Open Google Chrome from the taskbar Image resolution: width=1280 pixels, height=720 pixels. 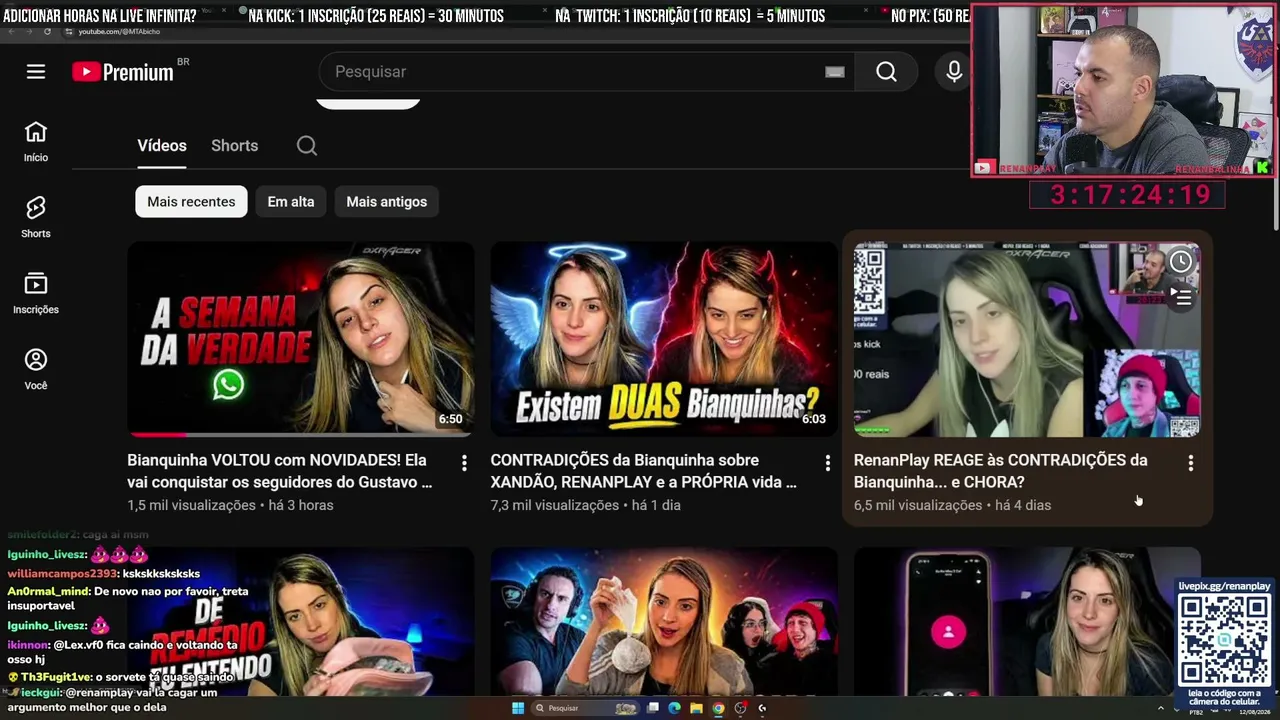(x=718, y=708)
